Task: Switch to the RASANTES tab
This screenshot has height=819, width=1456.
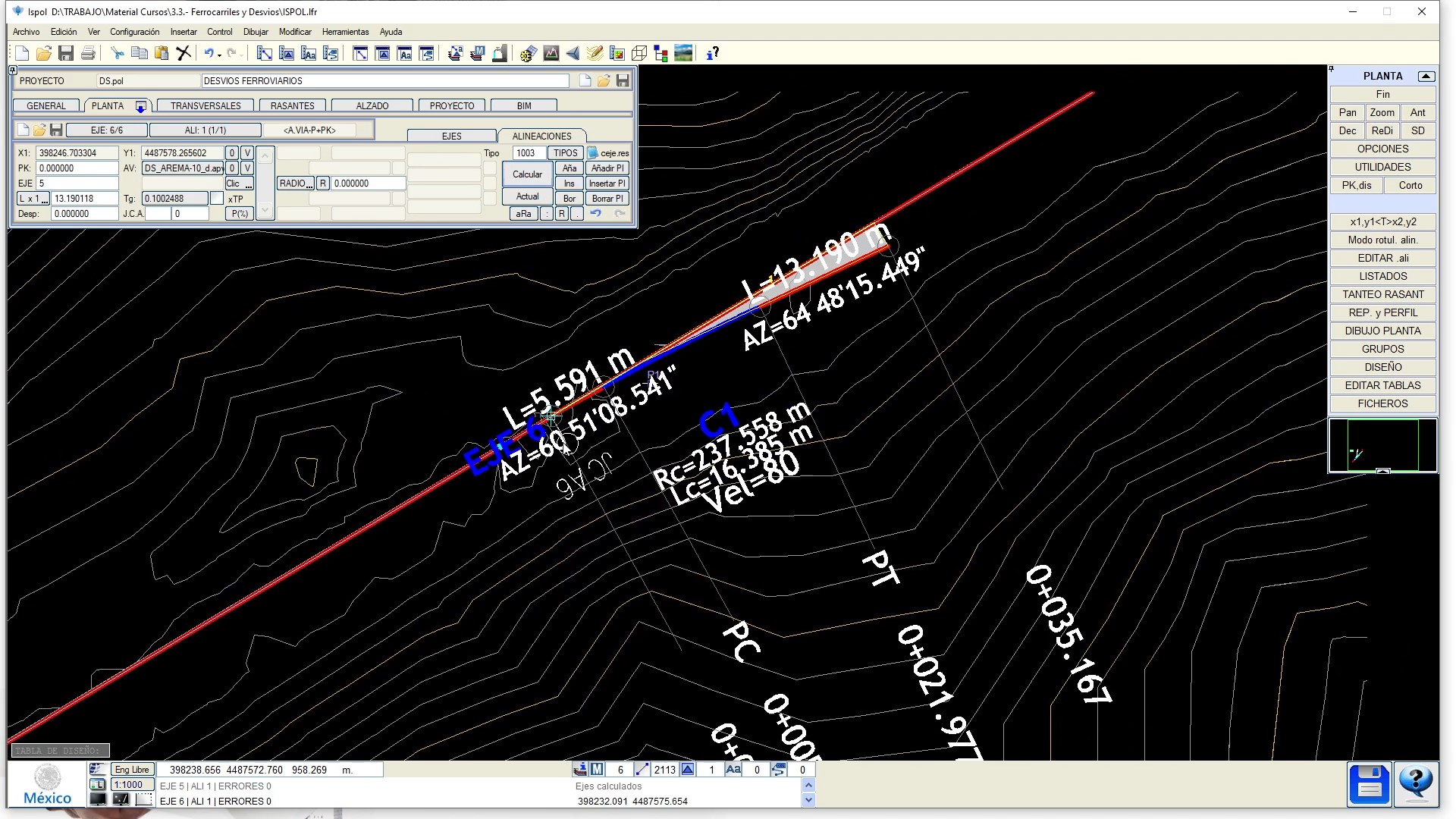Action: [x=292, y=106]
